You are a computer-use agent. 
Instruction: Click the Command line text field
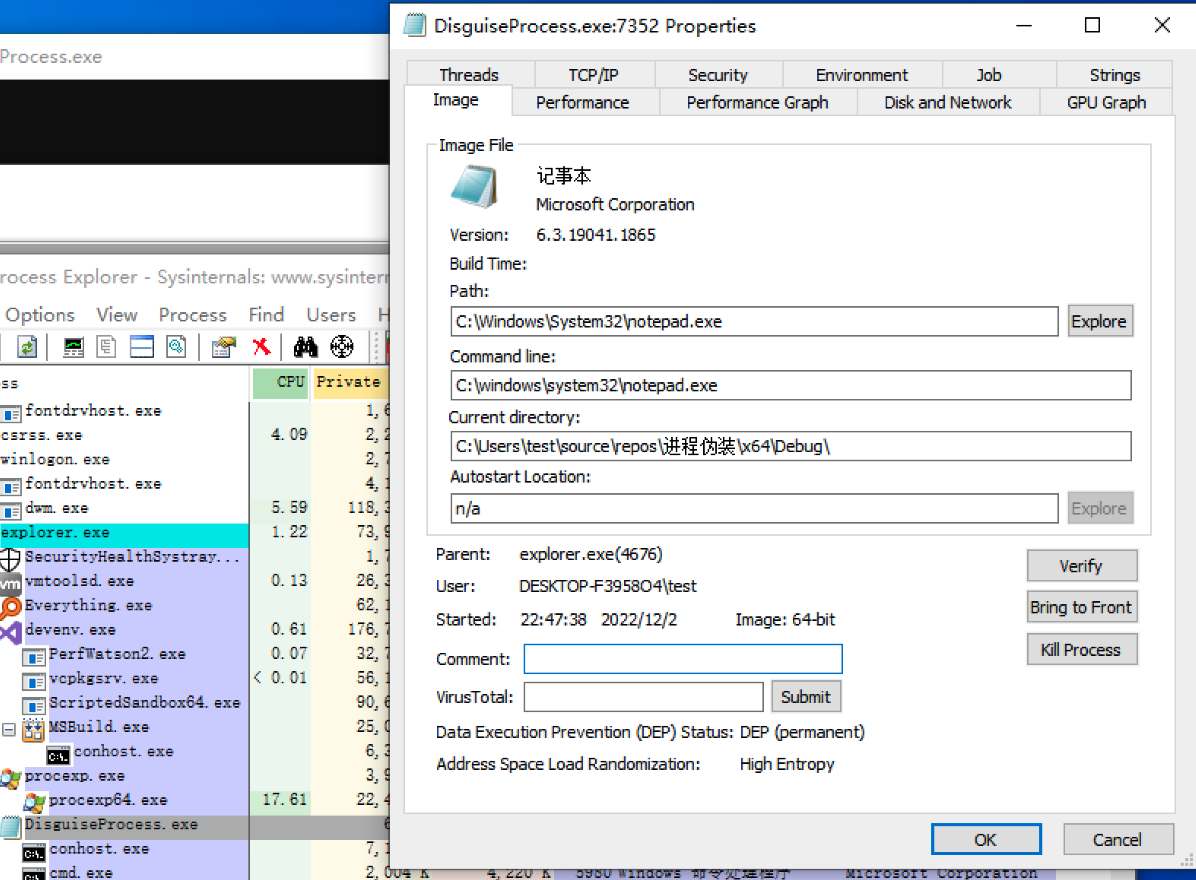pos(790,385)
